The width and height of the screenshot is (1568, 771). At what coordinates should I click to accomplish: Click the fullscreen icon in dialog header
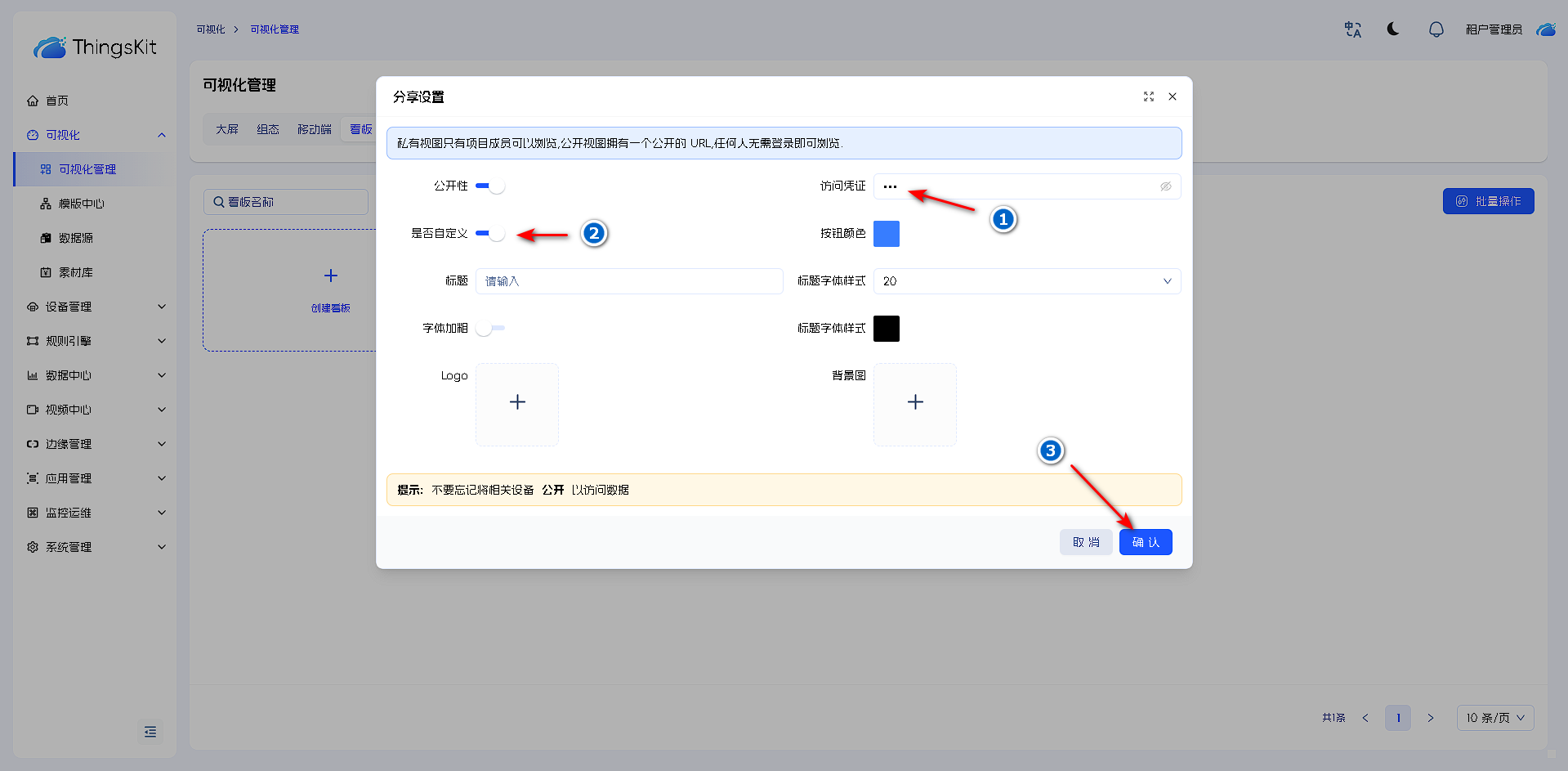pos(1148,96)
